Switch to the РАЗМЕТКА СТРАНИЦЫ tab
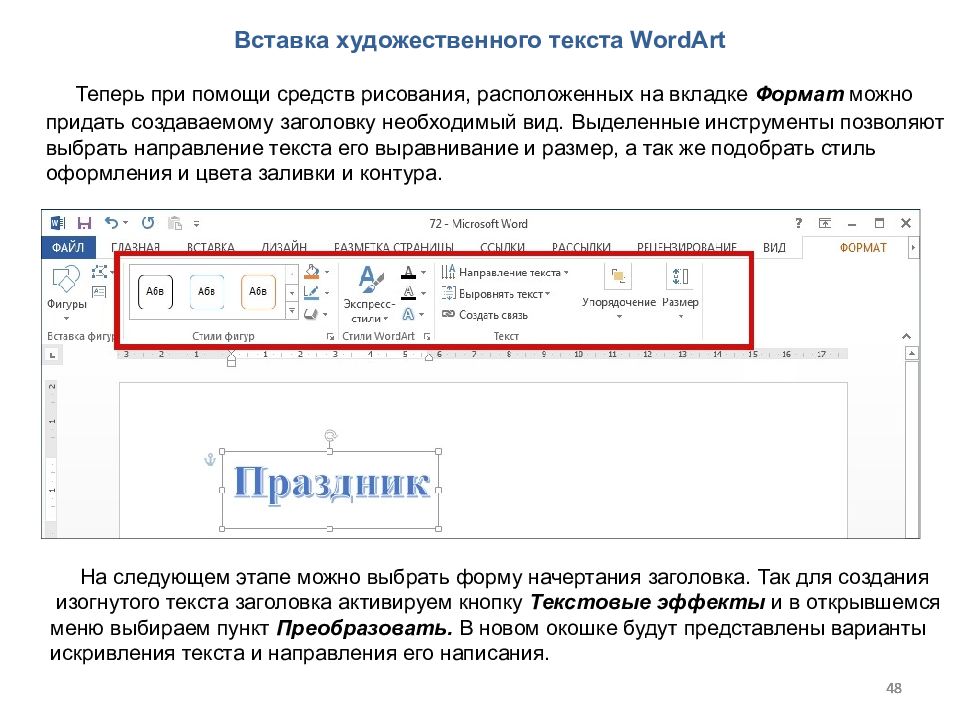The height and width of the screenshot is (720, 960). tap(394, 247)
